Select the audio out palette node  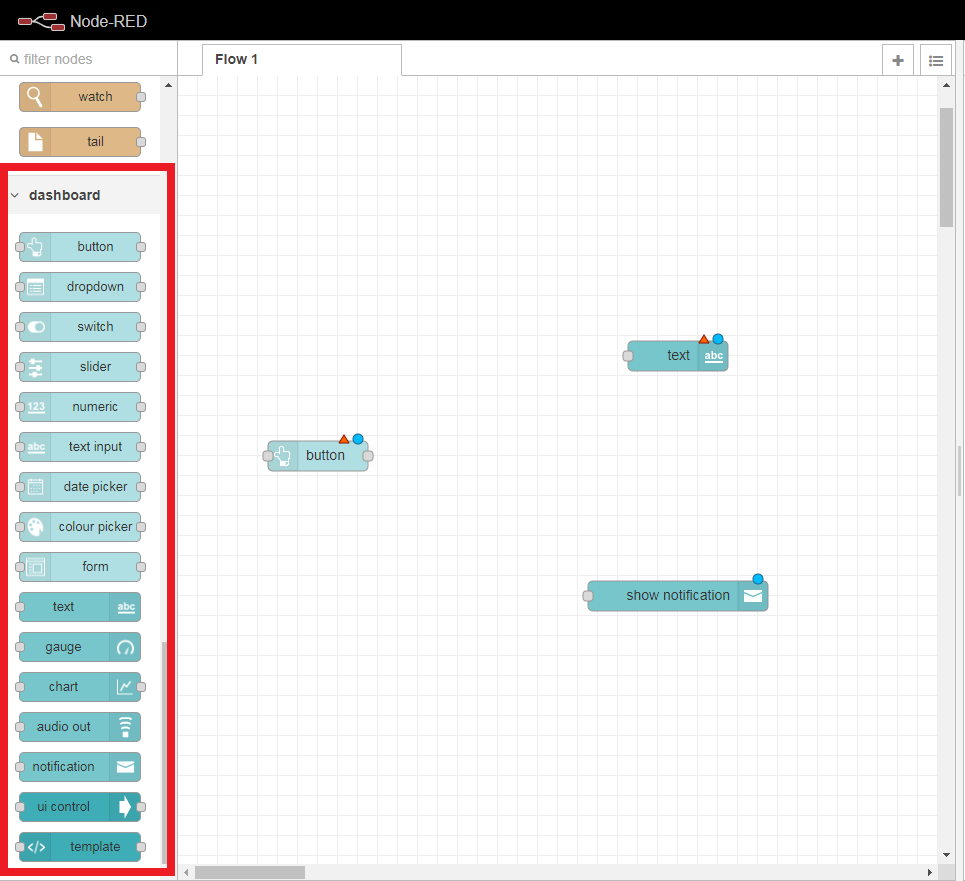[80, 727]
